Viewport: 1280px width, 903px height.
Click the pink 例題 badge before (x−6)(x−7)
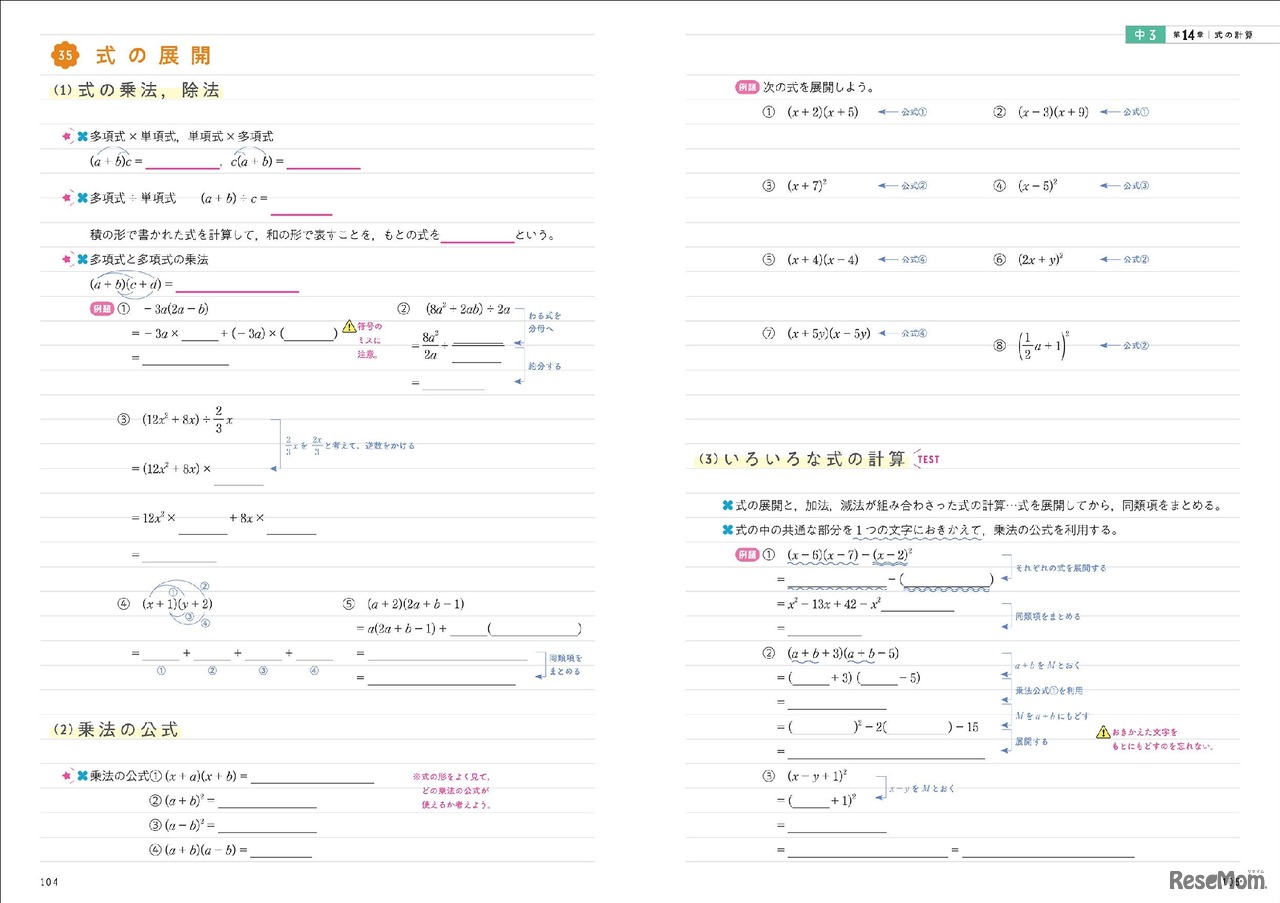[747, 554]
